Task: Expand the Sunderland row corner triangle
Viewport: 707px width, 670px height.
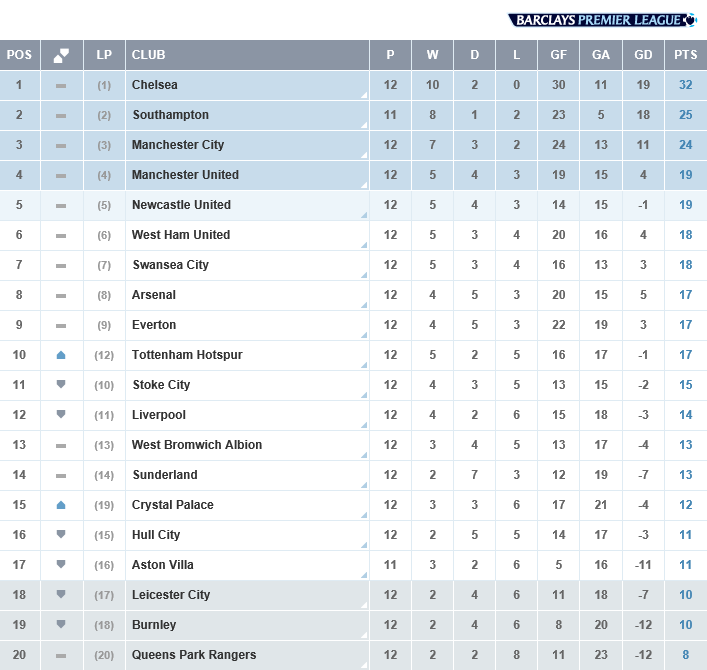Action: point(364,485)
